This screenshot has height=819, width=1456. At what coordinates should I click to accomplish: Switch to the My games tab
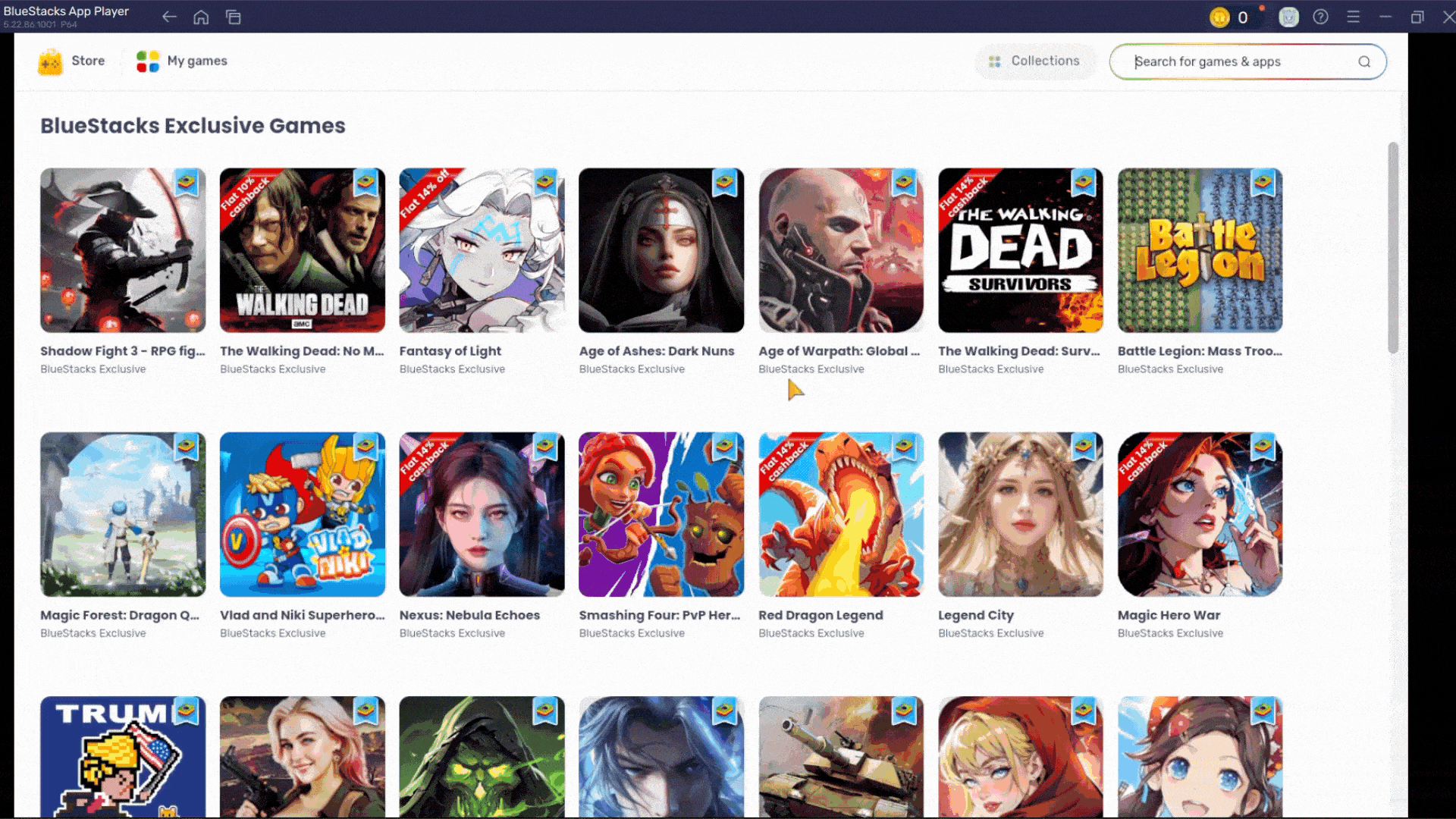pyautogui.click(x=182, y=61)
